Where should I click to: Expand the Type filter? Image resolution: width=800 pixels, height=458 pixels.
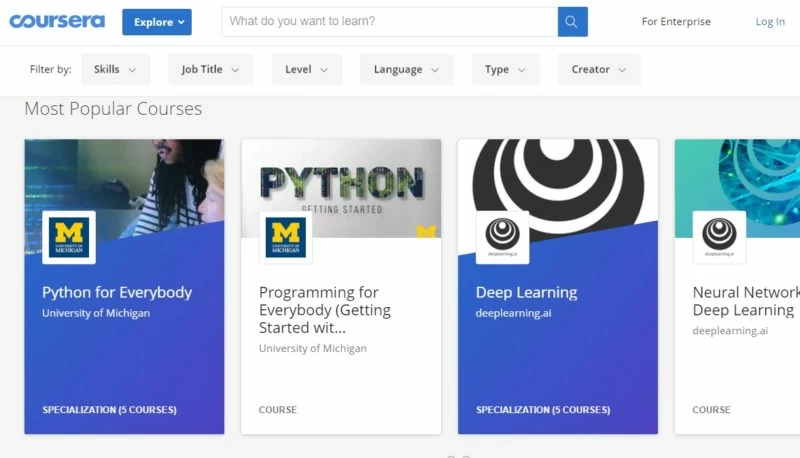click(x=505, y=70)
